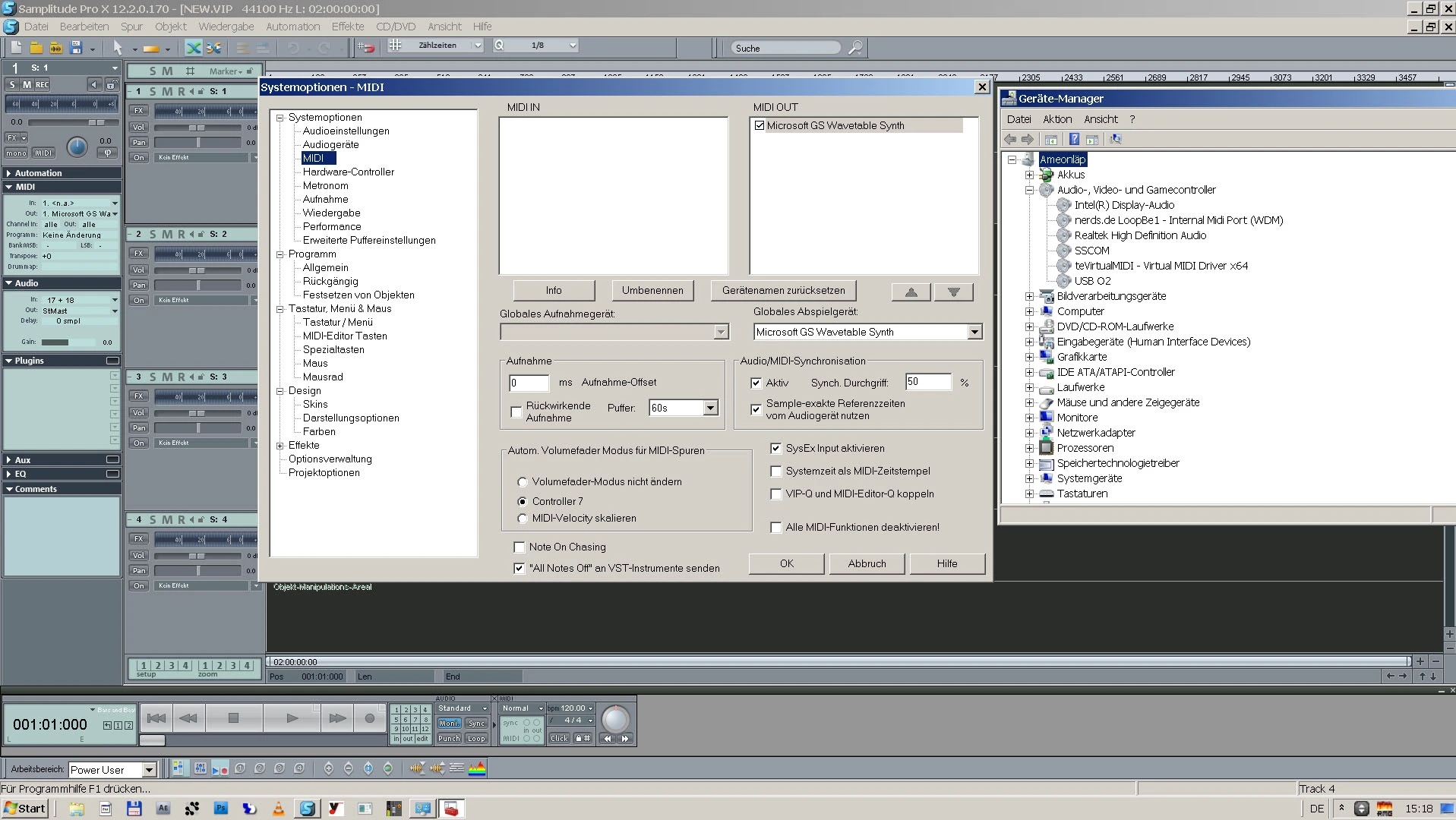
Task: Toggle SysEx Input aktivieren checkbox
Action: pyautogui.click(x=775, y=449)
